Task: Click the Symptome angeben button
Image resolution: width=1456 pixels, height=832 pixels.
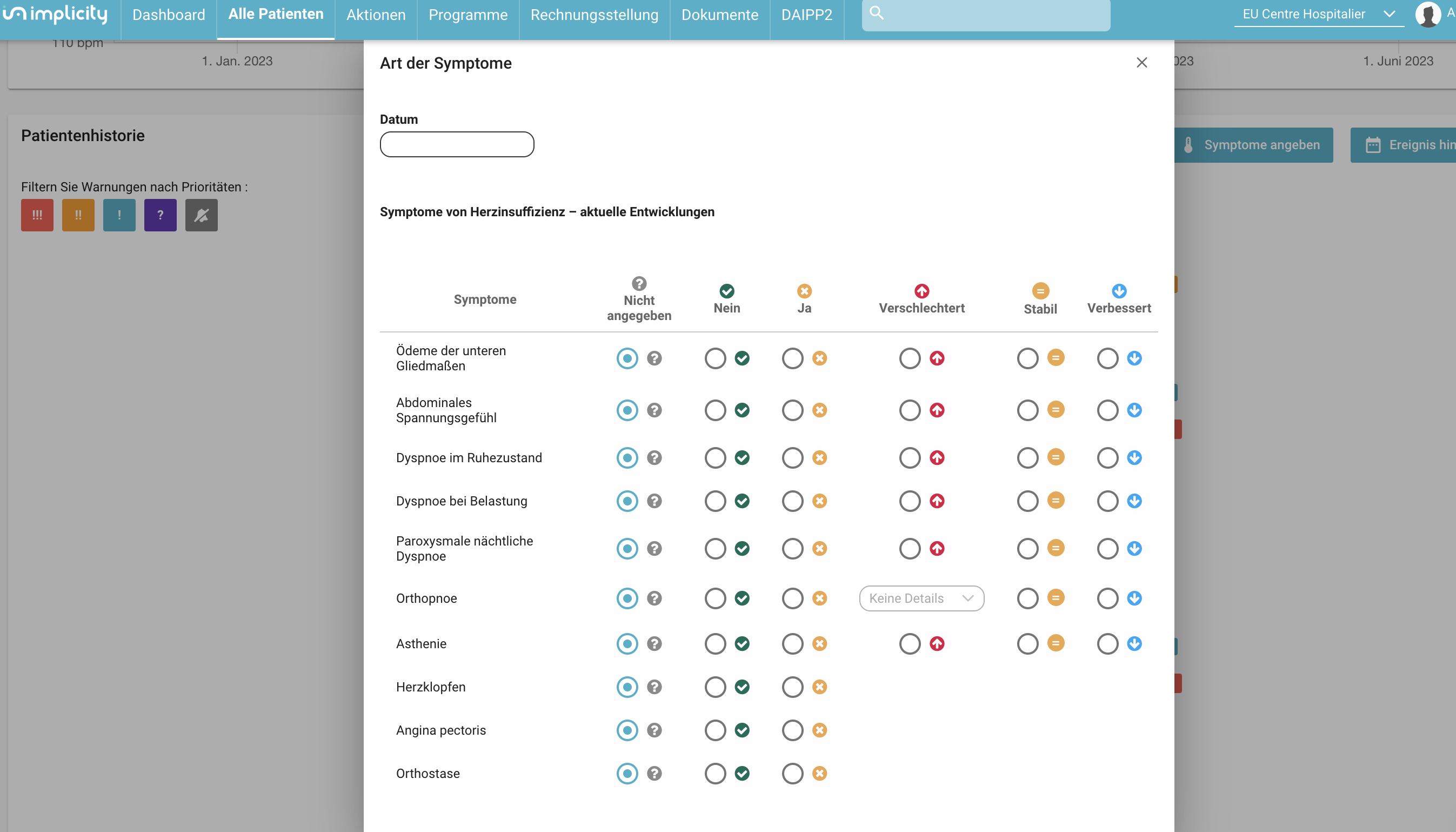Action: [1253, 145]
